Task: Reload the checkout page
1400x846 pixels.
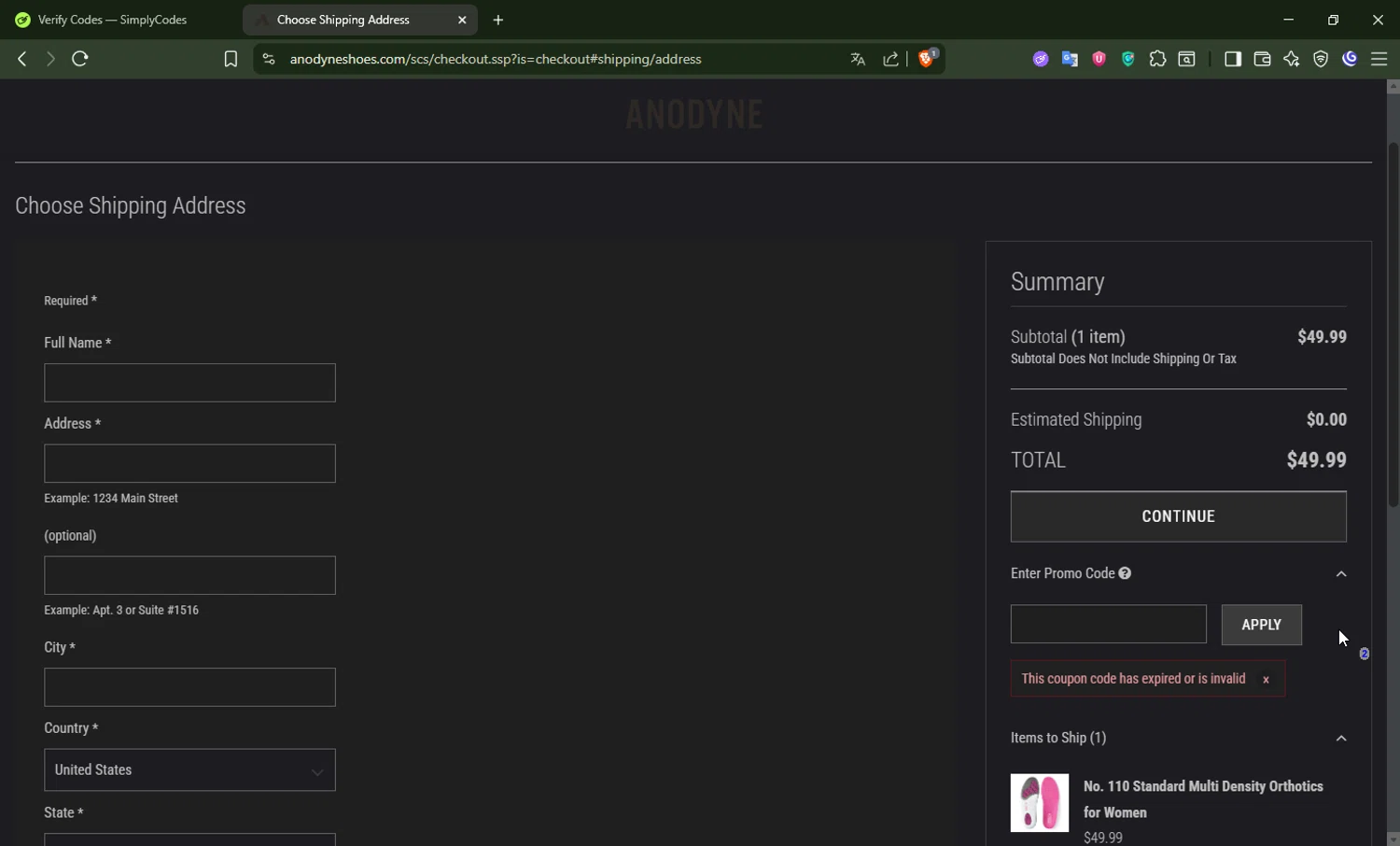Action: [x=80, y=59]
